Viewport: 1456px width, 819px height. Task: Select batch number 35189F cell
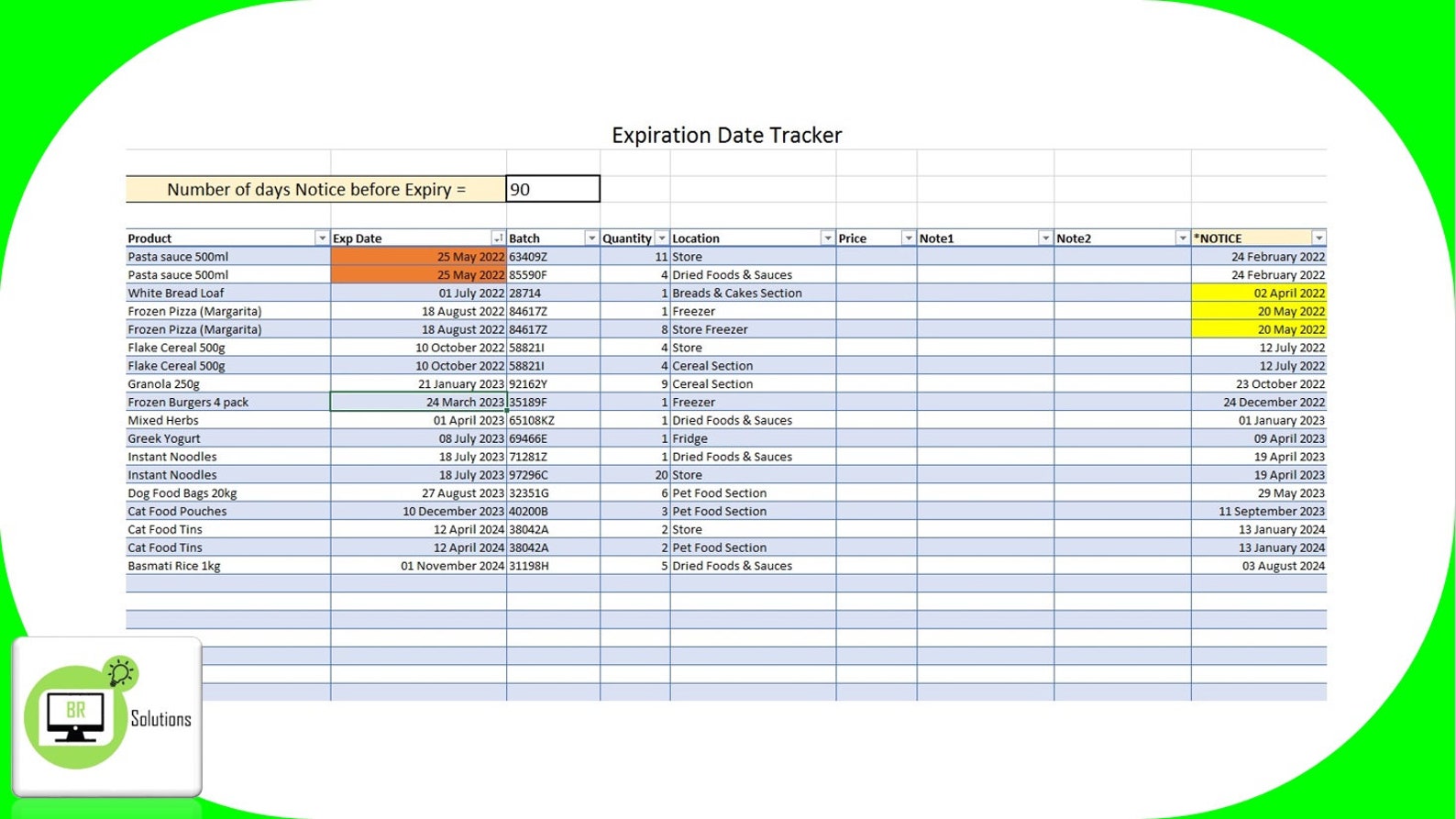coord(553,403)
